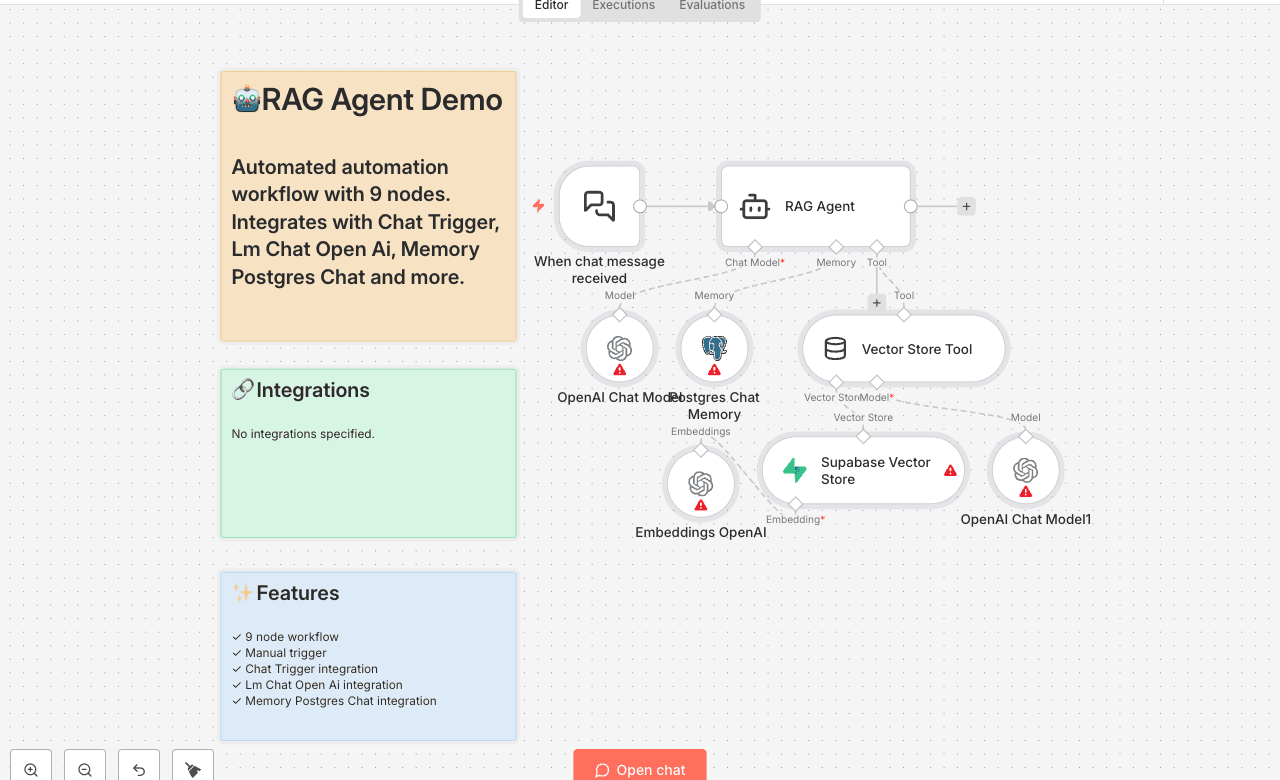Open the Embeddings OpenAI node

pos(700,483)
